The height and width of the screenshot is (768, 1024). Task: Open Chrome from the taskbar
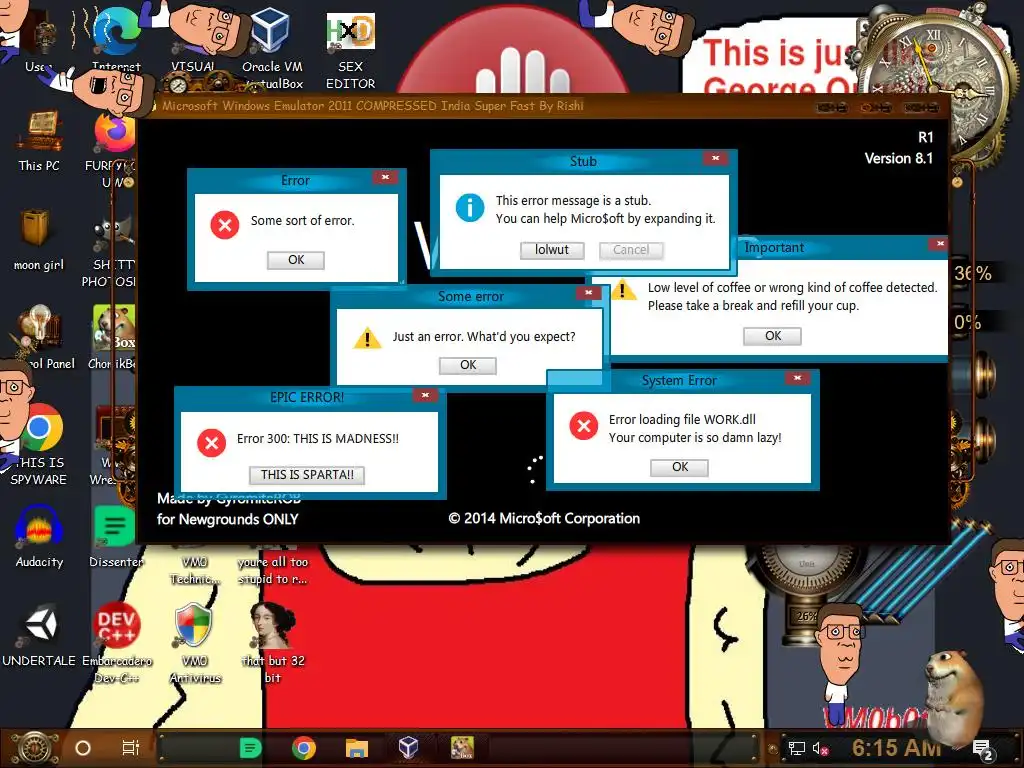point(304,748)
